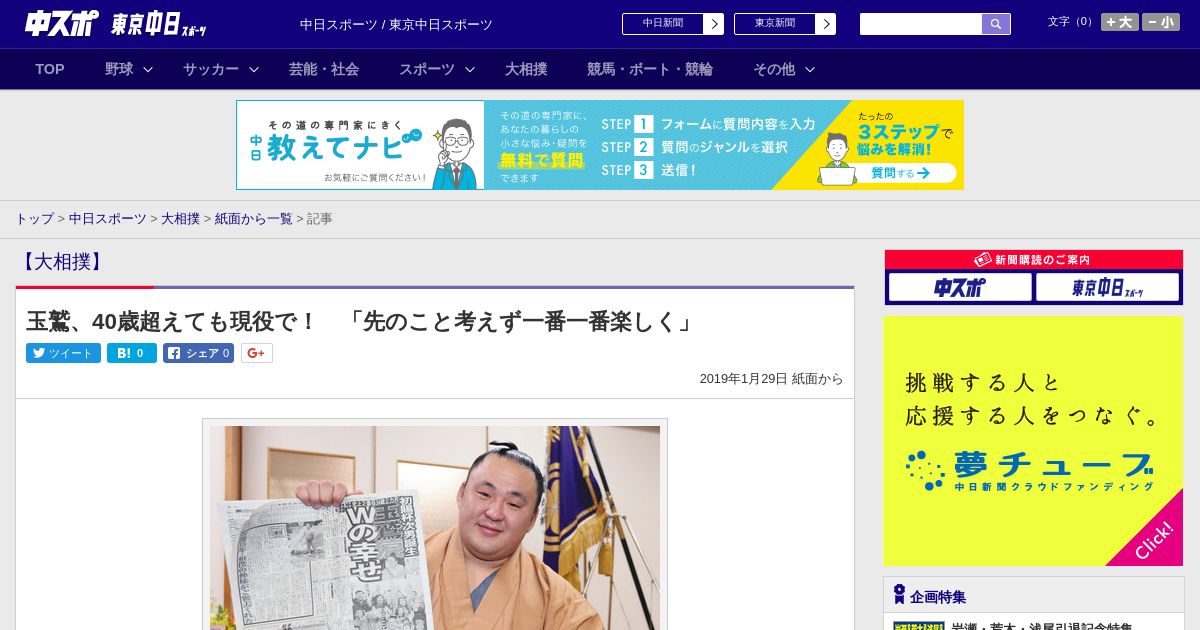Click the 【大相撲】 section heading
This screenshot has width=1200, height=630.
point(61,262)
